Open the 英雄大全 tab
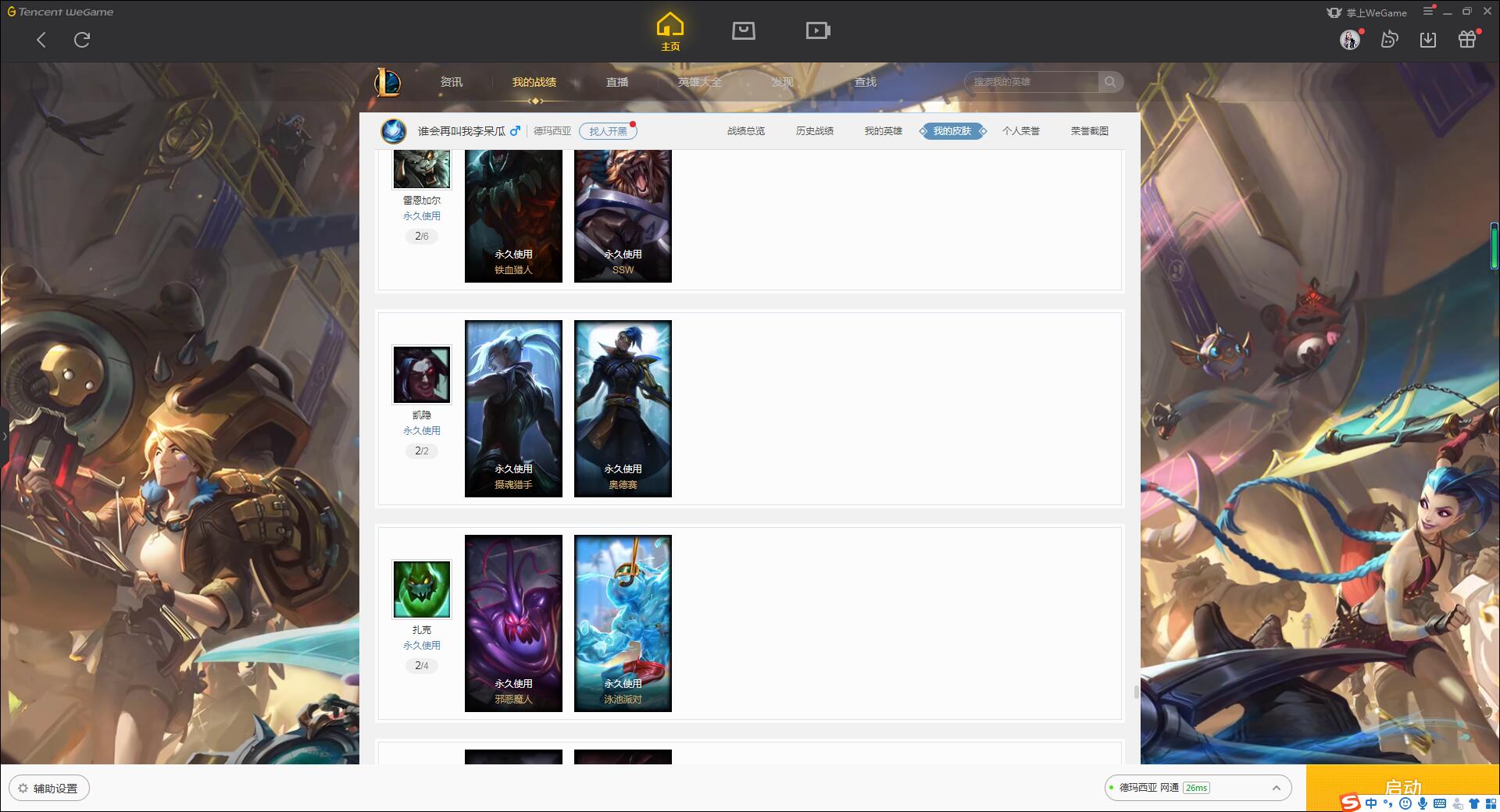The width and height of the screenshot is (1500, 812). pos(700,82)
